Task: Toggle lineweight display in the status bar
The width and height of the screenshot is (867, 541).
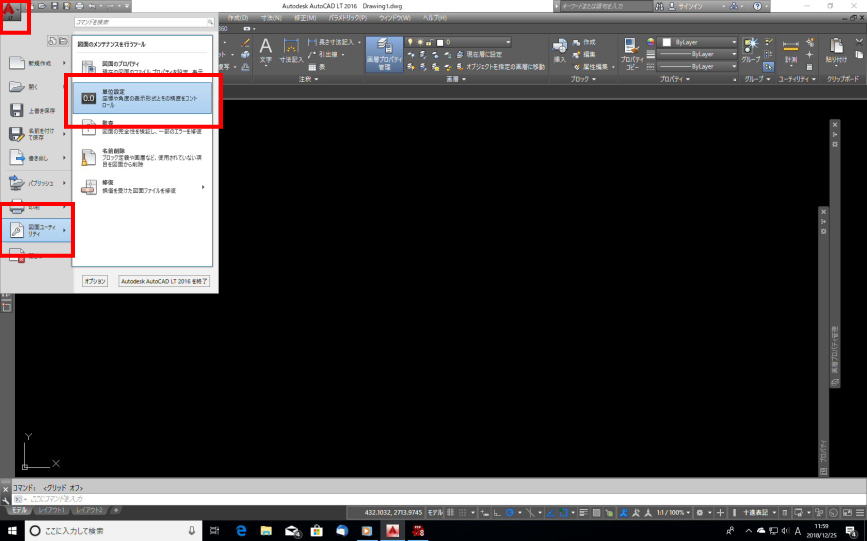Action: (584, 513)
